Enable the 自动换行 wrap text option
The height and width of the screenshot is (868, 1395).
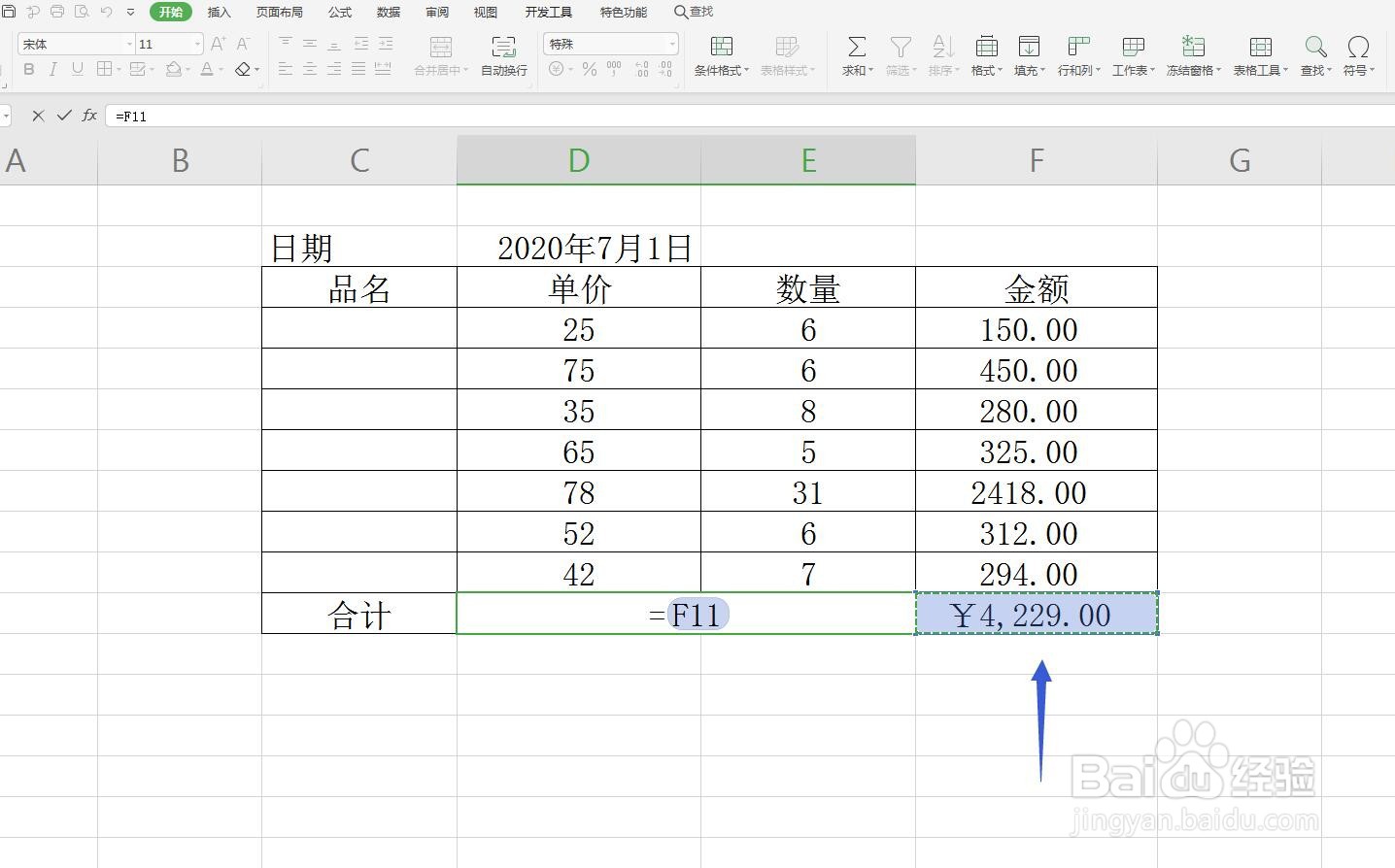click(x=503, y=55)
